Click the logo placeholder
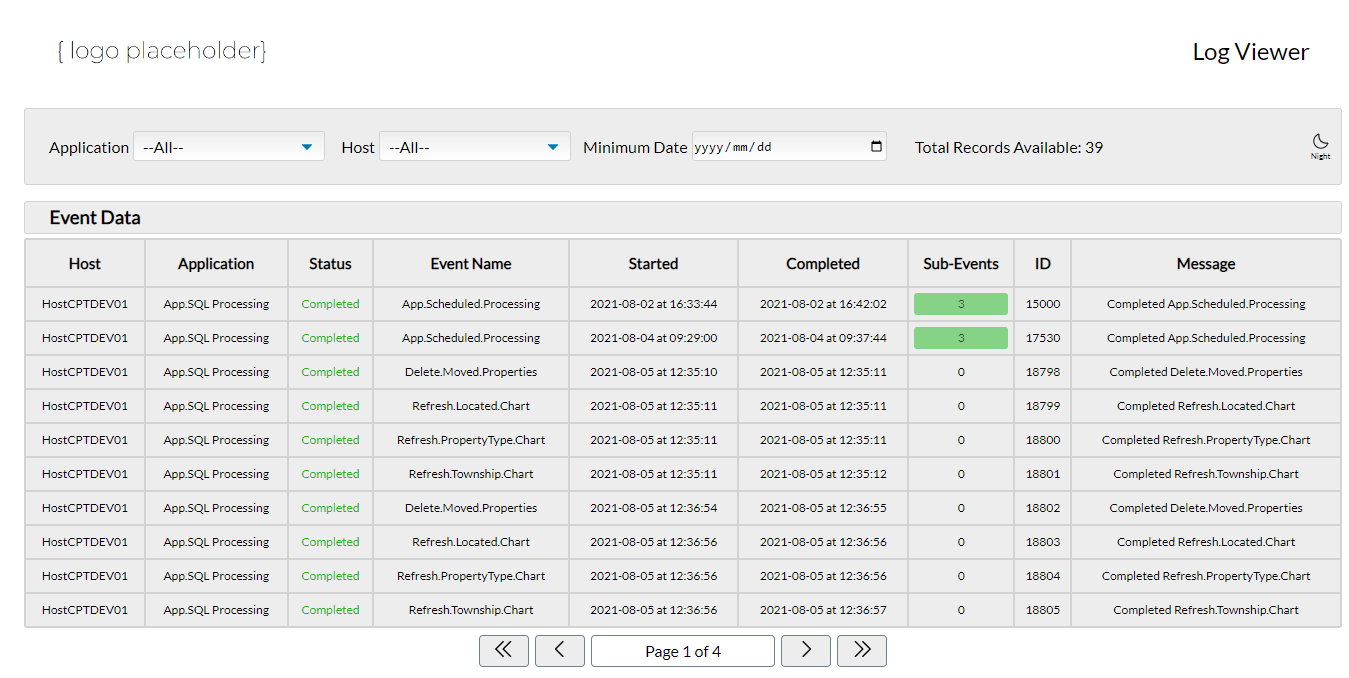1349x678 pixels. pyautogui.click(x=162, y=50)
